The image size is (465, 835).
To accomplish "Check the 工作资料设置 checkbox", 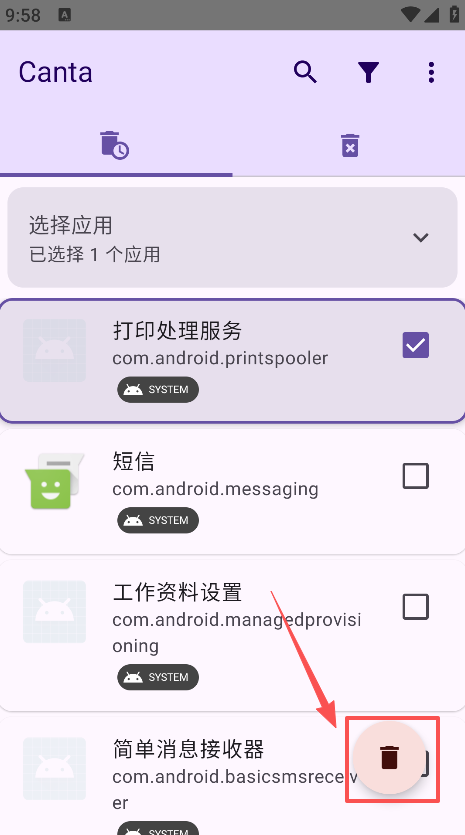I will pos(415,607).
